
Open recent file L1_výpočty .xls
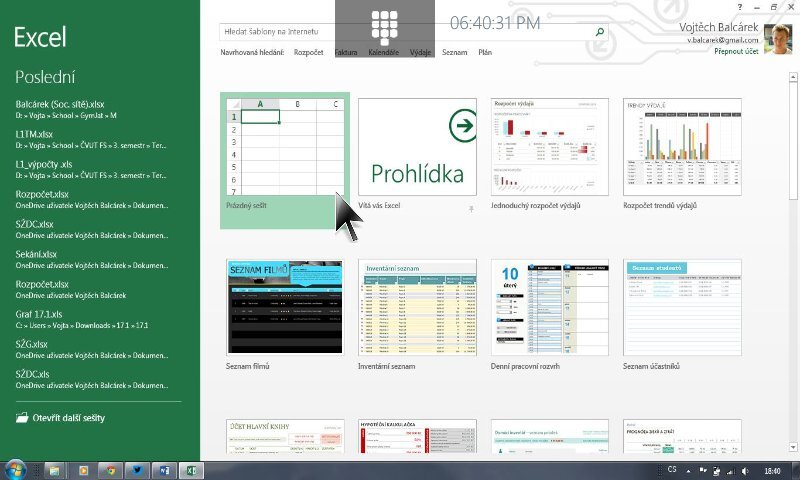[x=92, y=169]
